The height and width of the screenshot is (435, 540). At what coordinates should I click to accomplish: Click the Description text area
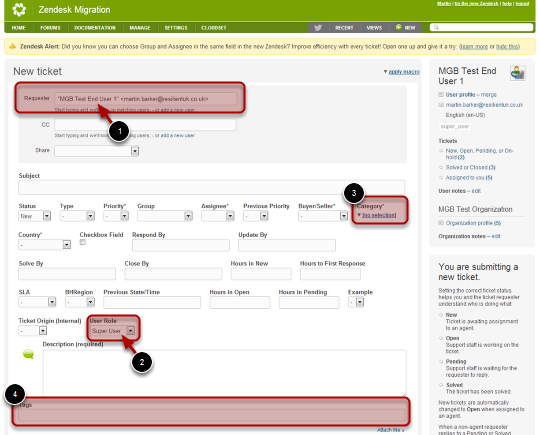[x=225, y=373]
